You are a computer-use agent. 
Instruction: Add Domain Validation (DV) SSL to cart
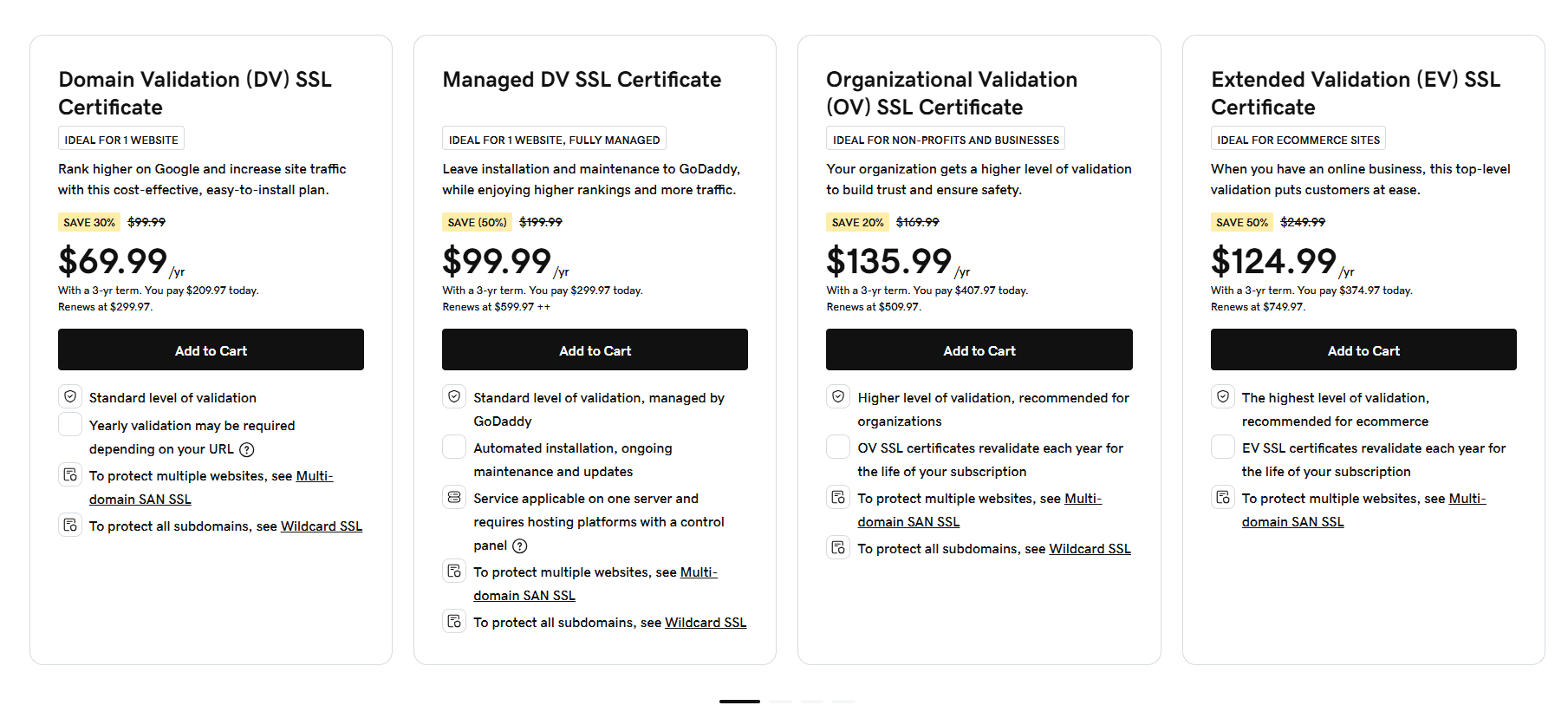(211, 350)
